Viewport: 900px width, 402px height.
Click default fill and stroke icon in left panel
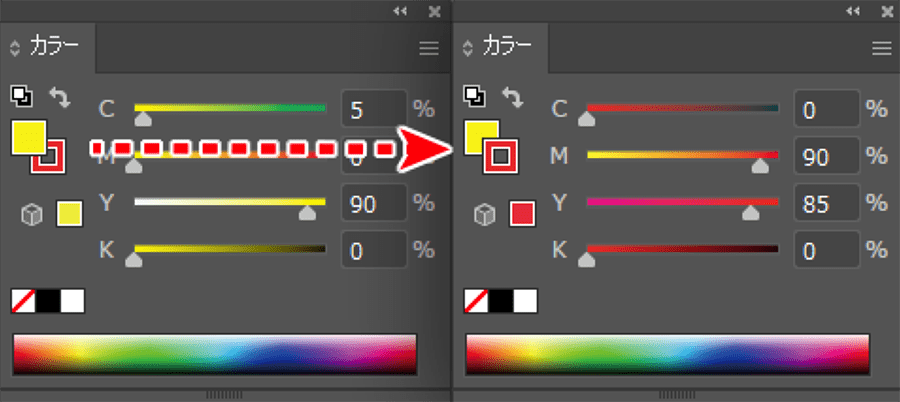pyautogui.click(x=22, y=96)
